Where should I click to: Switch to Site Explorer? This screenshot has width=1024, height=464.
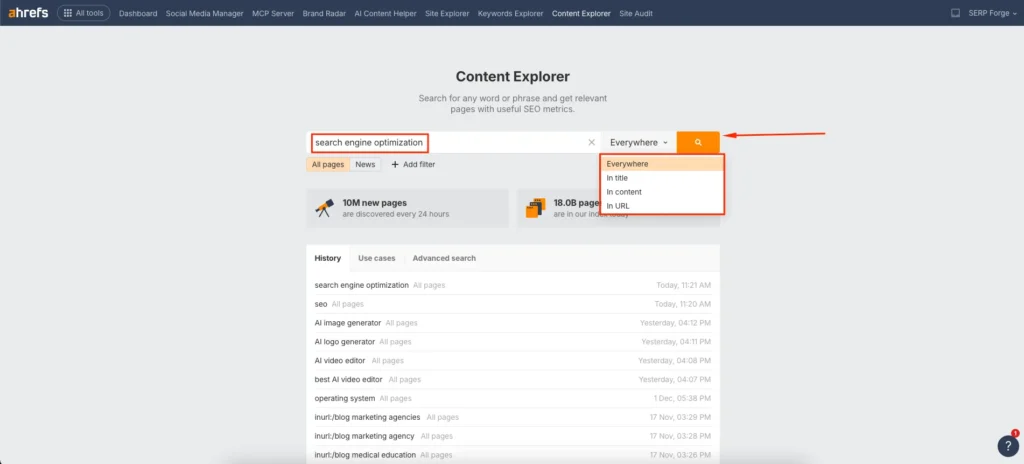click(447, 13)
